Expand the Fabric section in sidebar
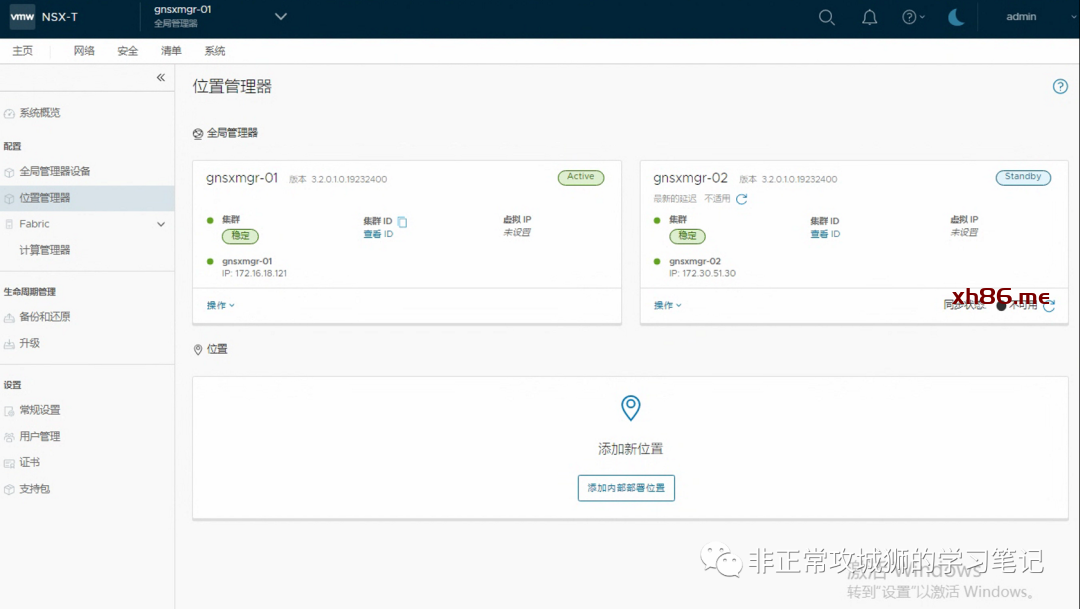This screenshot has height=609, width=1080. 161,224
